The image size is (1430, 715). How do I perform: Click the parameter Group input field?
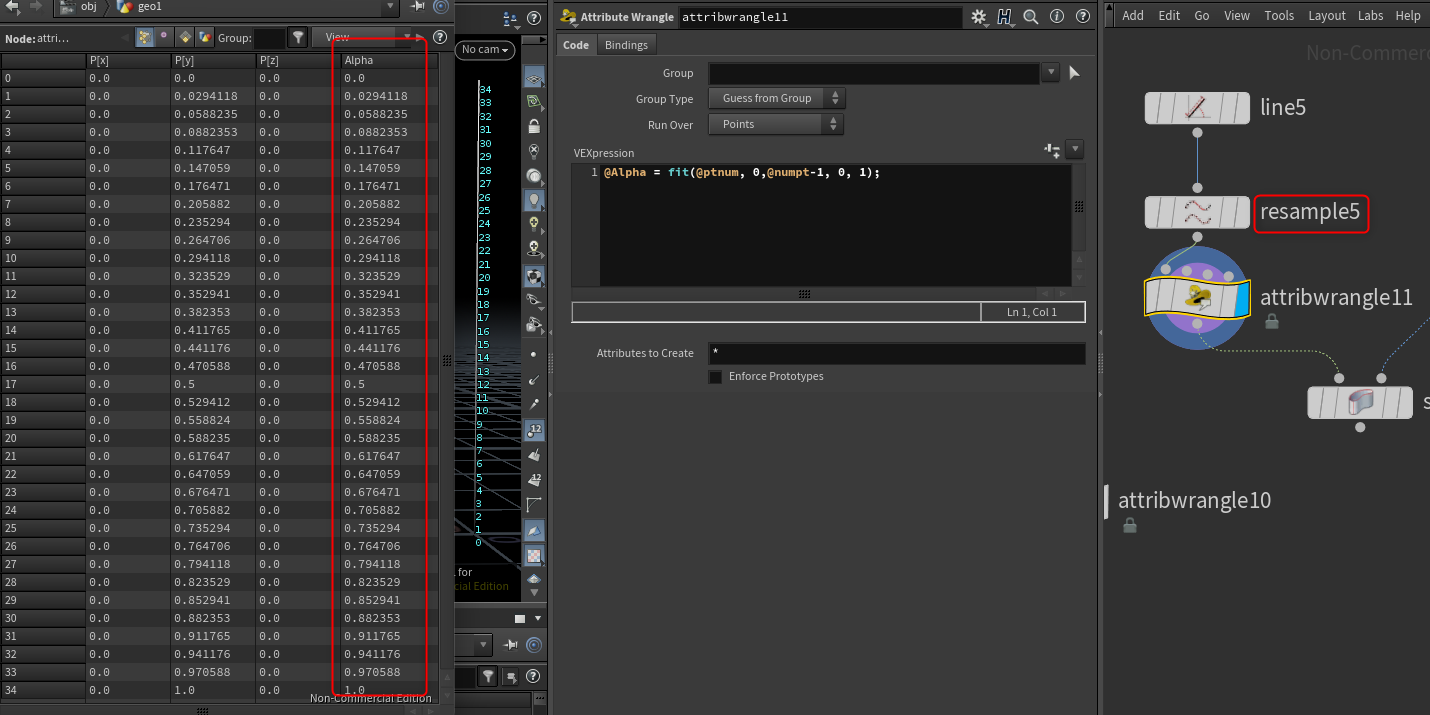(874, 73)
